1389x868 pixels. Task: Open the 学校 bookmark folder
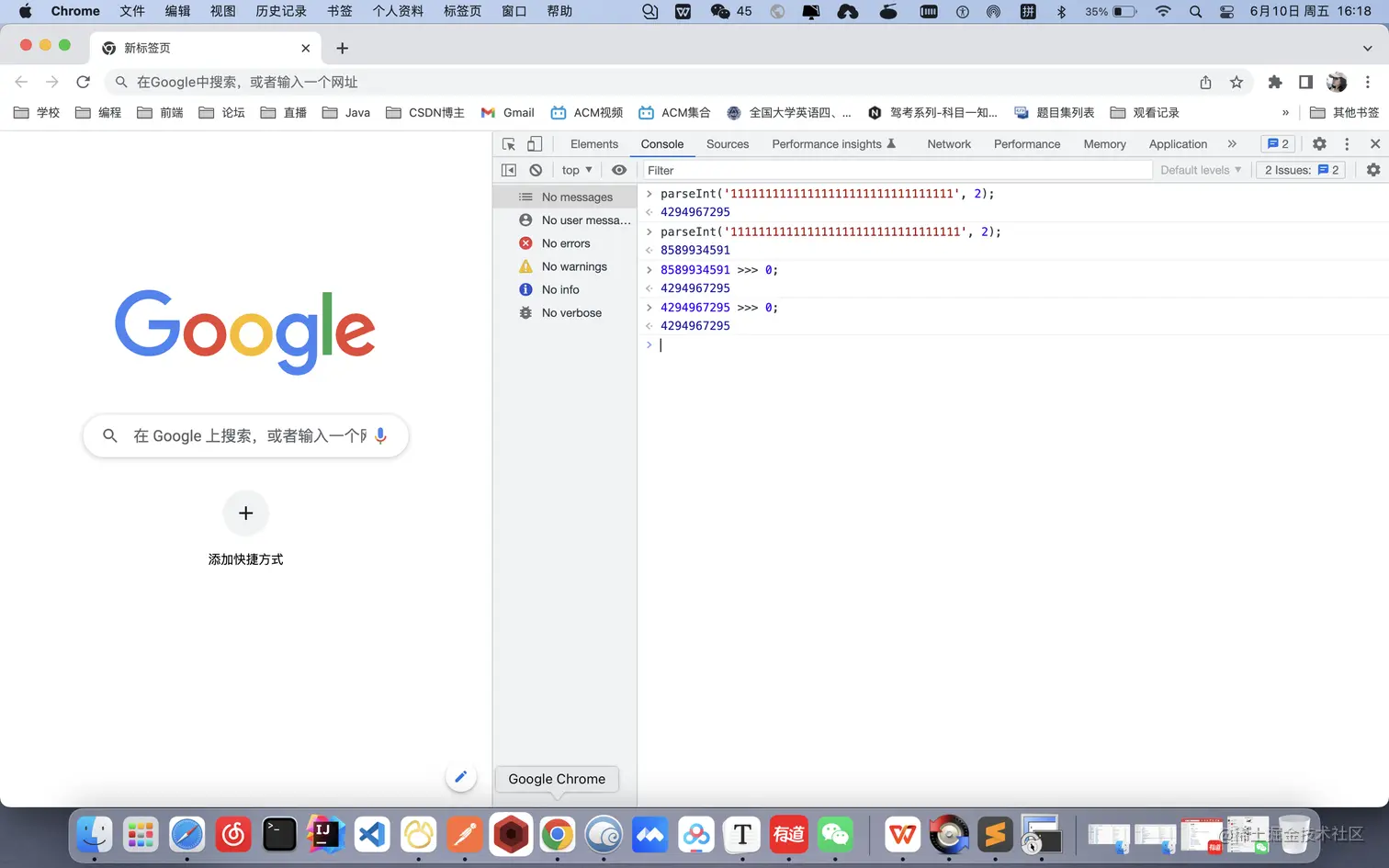37,112
